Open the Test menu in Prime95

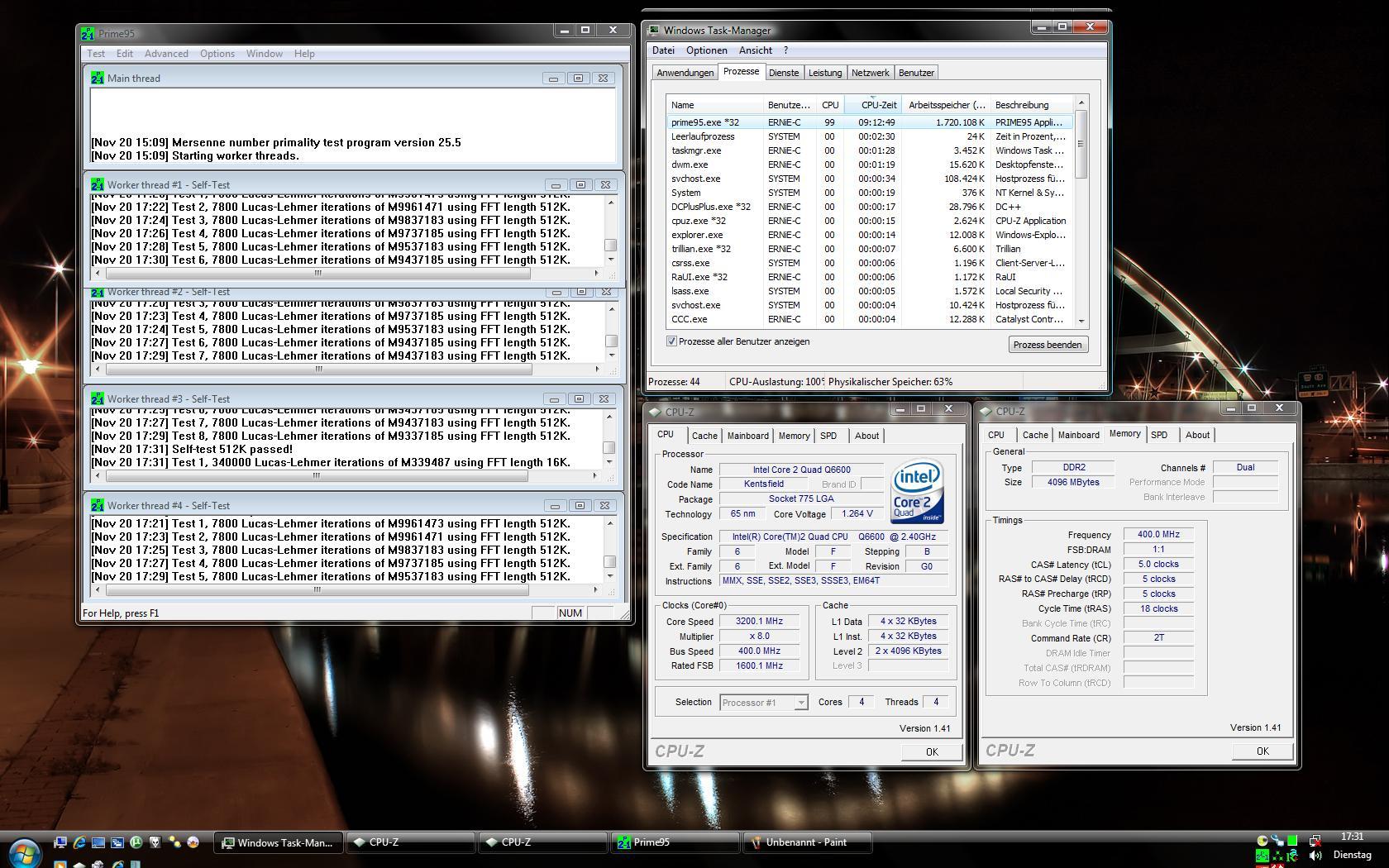[x=96, y=54]
